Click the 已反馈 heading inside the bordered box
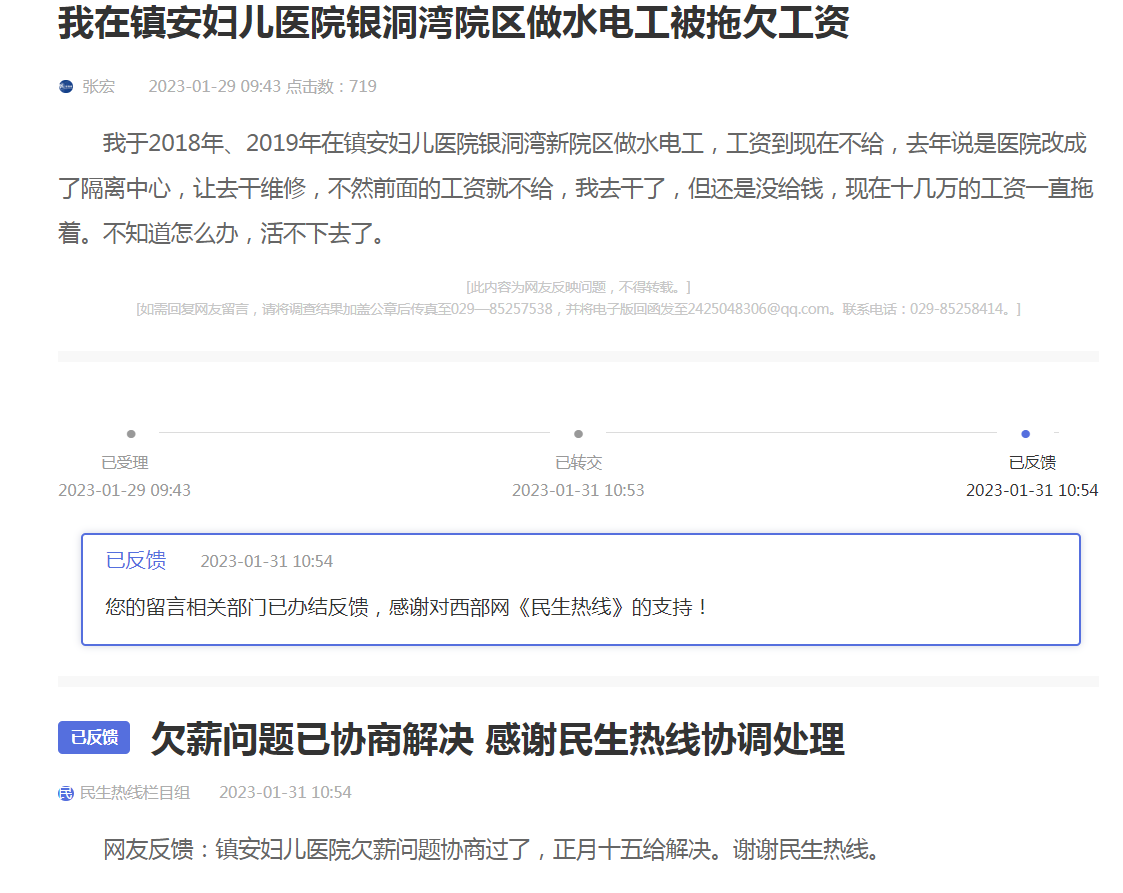 pos(136,561)
